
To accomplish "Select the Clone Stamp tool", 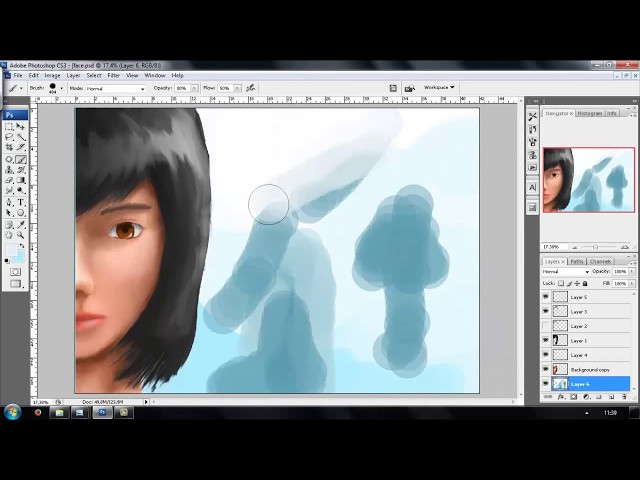I will coord(9,170).
